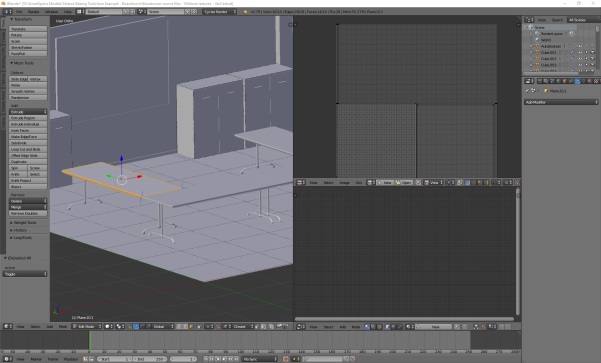Click the Smooth Vertex button
The image size is (601, 363).
click(28, 91)
